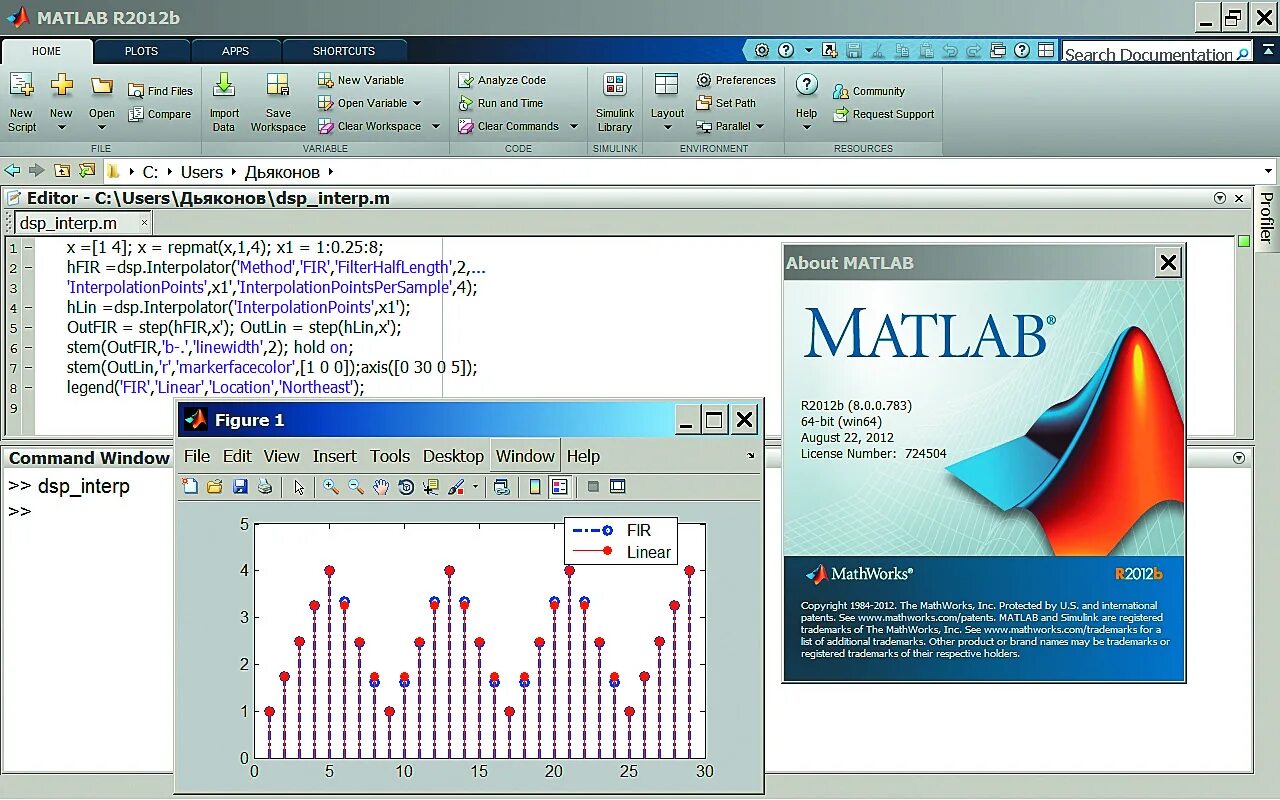Click Save Figure icon in Figure 1 toolbar

pyautogui.click(x=240, y=487)
